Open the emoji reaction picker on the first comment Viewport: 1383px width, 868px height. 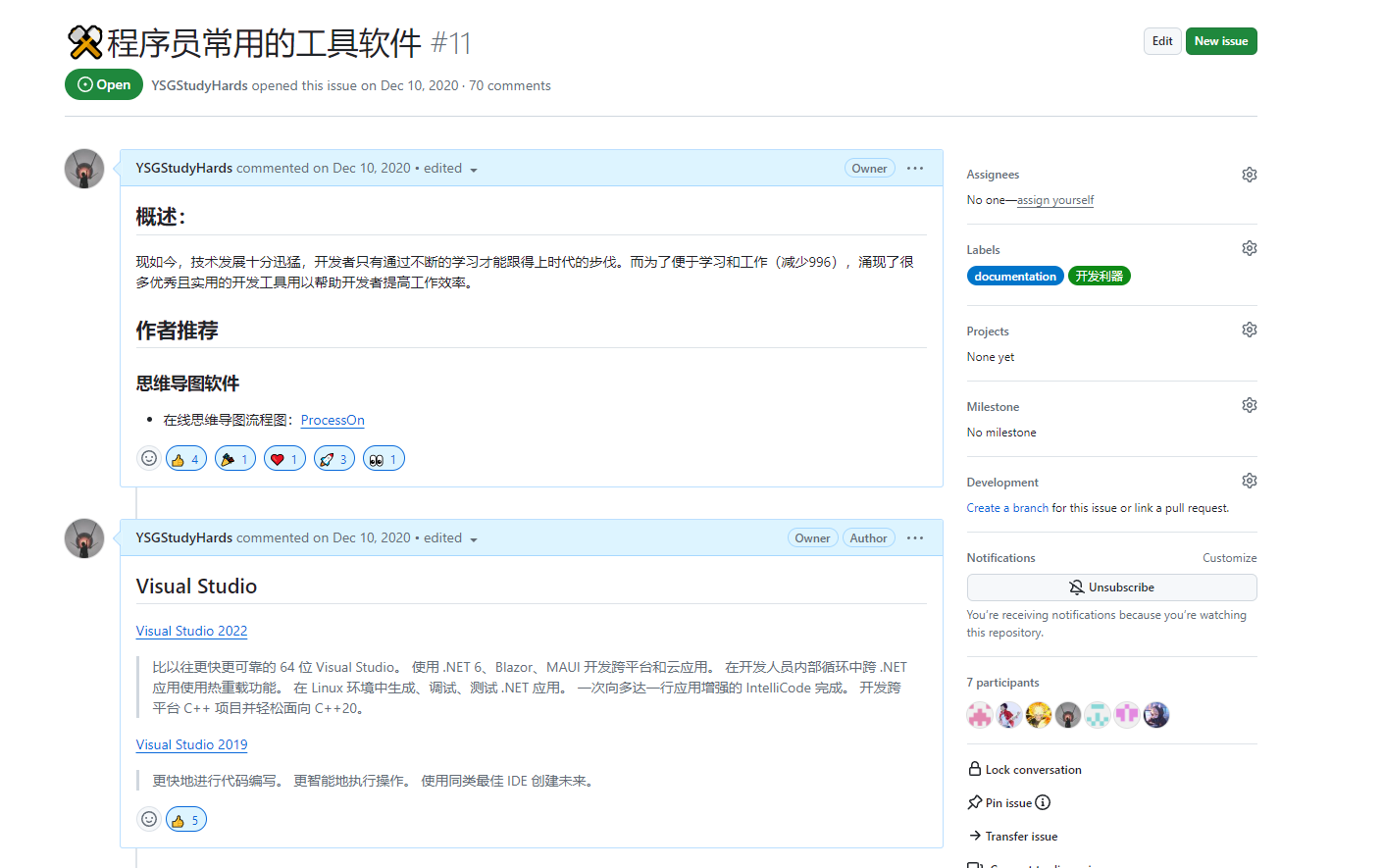tap(148, 457)
